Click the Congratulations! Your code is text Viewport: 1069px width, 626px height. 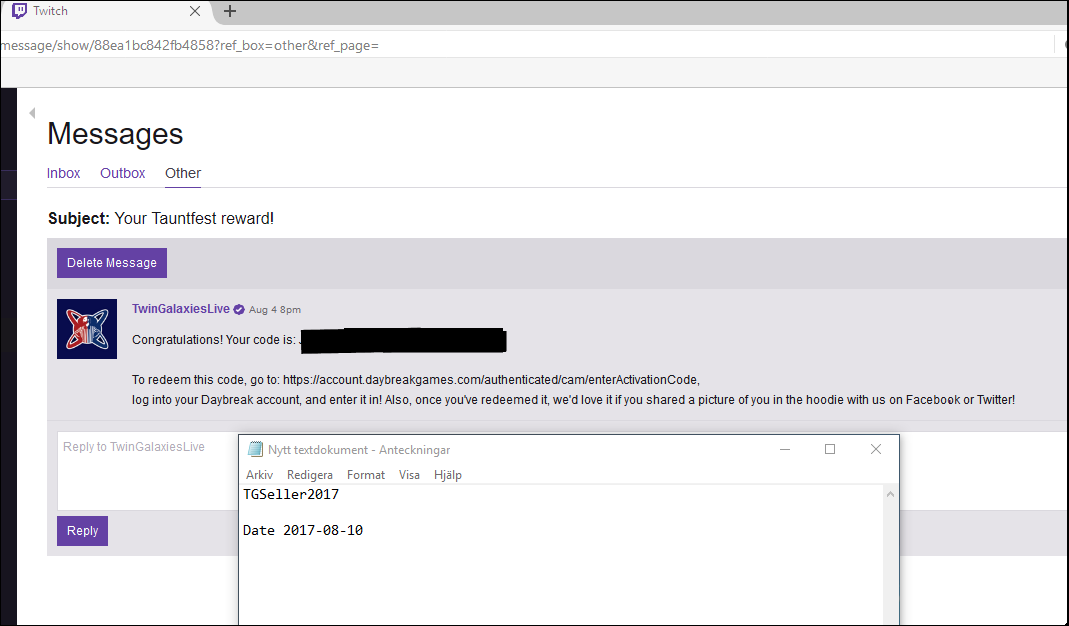[213, 340]
